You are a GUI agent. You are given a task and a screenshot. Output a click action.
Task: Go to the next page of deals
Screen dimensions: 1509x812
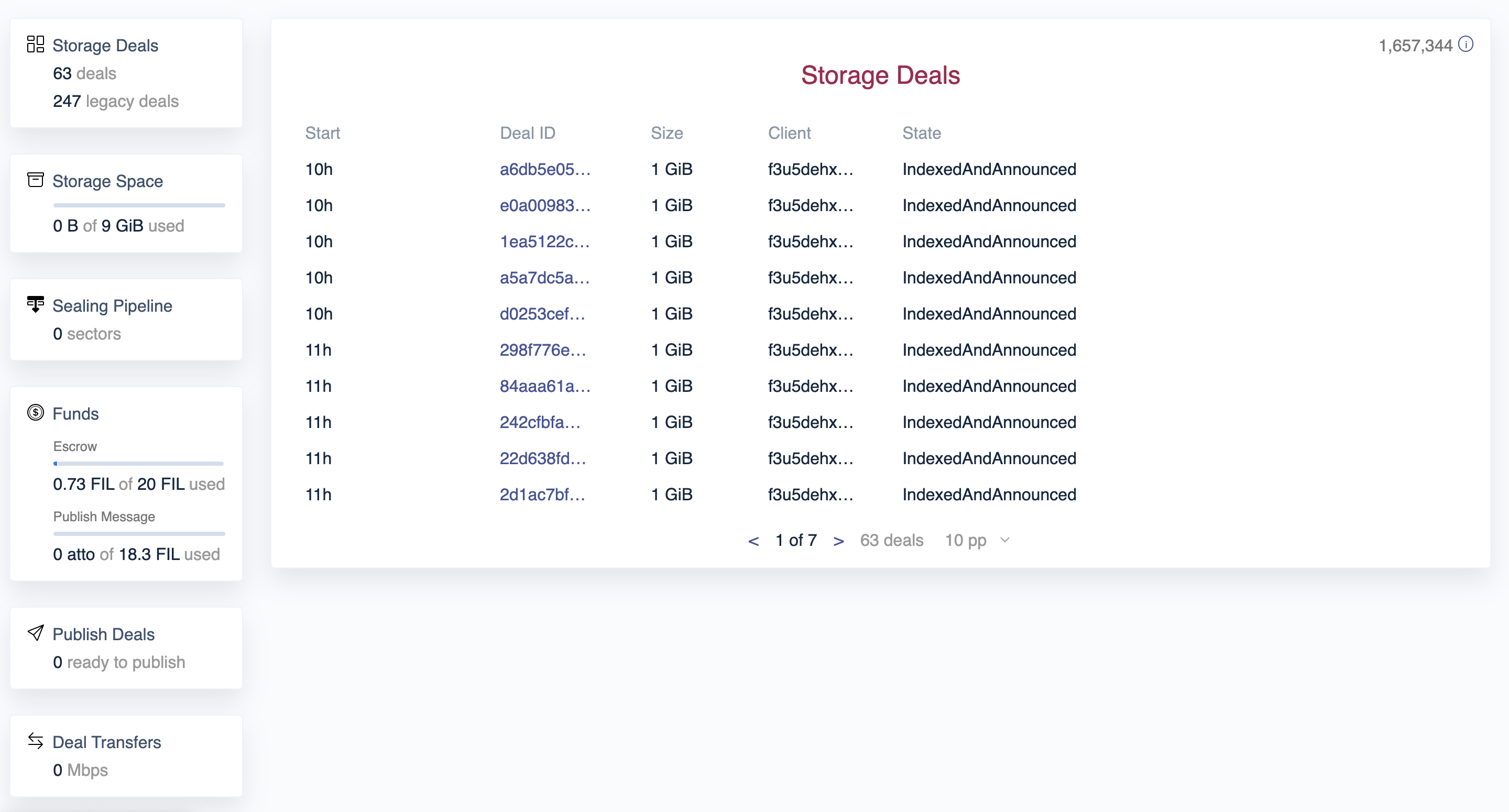(x=838, y=541)
